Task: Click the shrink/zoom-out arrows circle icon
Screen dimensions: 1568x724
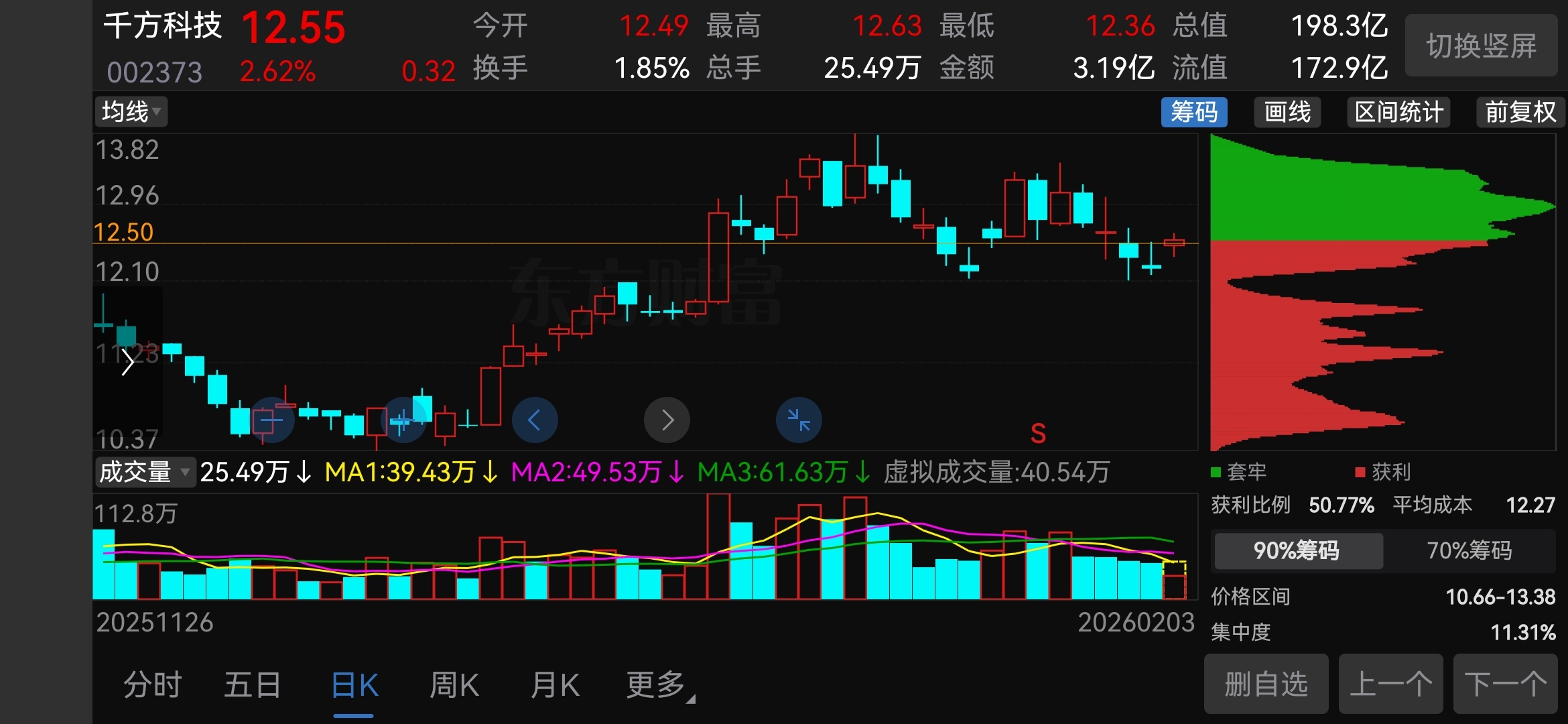Action: tap(799, 420)
